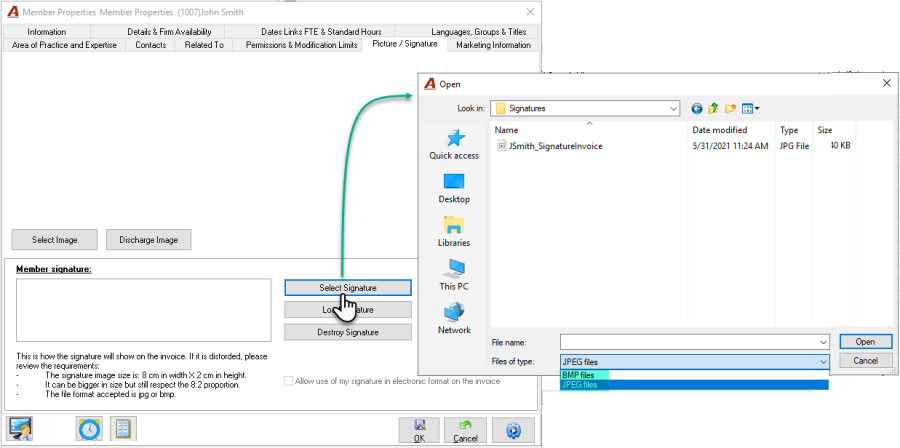Viewport: 900px width, 448px height.
Task: Expand the Look in Signatures dropdown
Action: (x=673, y=108)
